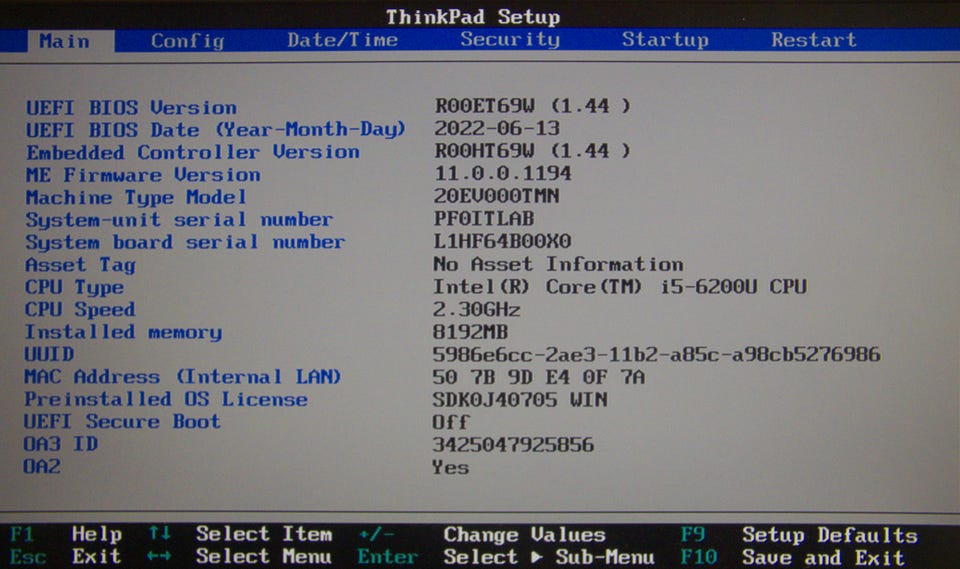This screenshot has height=569, width=960.
Task: Click model value 20EV000TMN
Action: (x=497, y=196)
